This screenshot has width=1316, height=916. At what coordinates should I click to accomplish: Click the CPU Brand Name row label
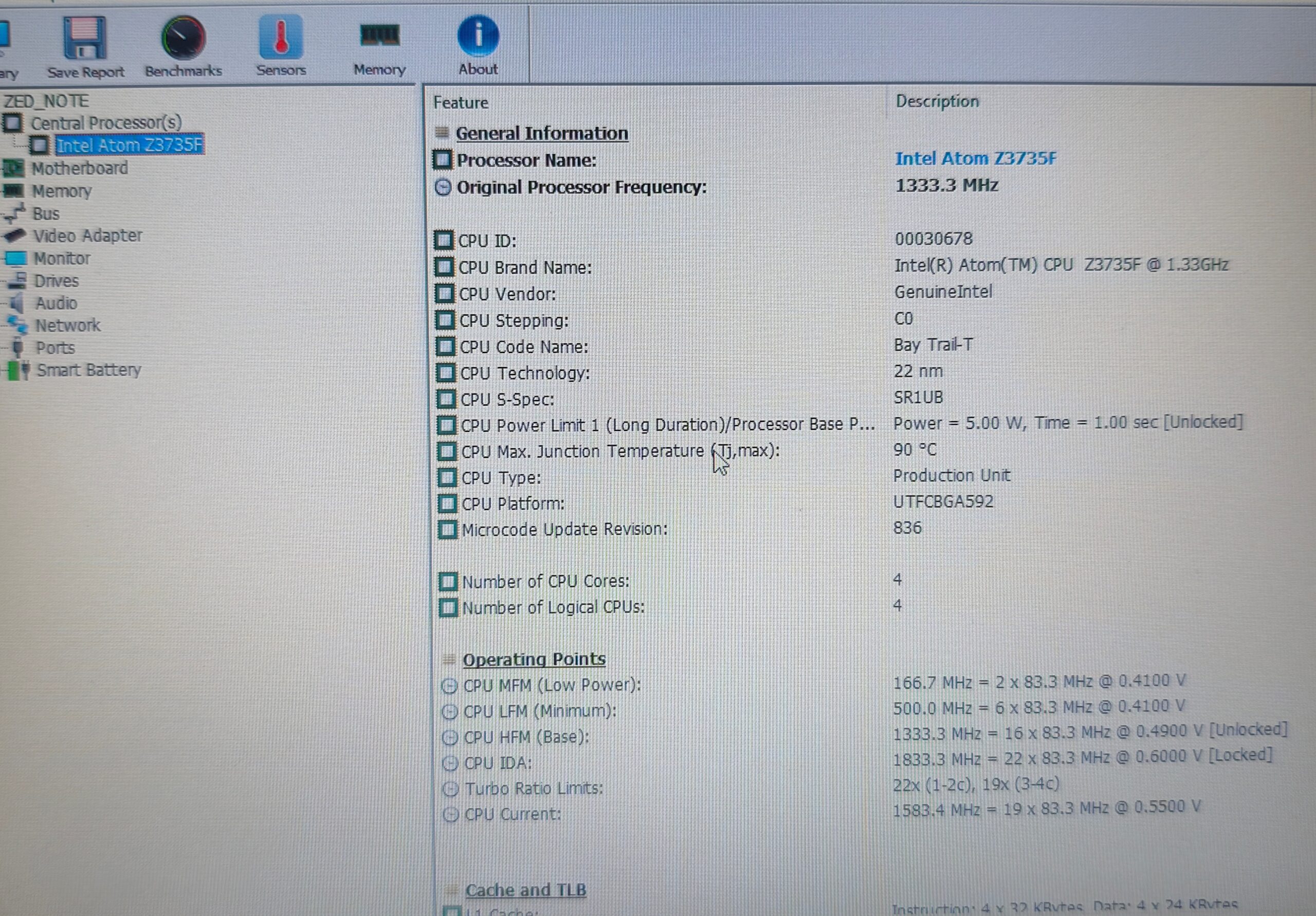tap(525, 267)
